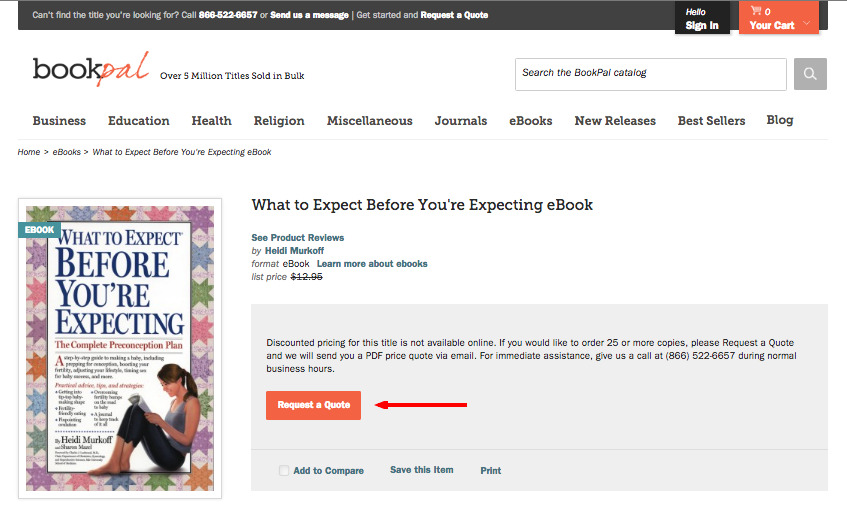Open See Product Reviews link
The height and width of the screenshot is (511, 847).
298,238
